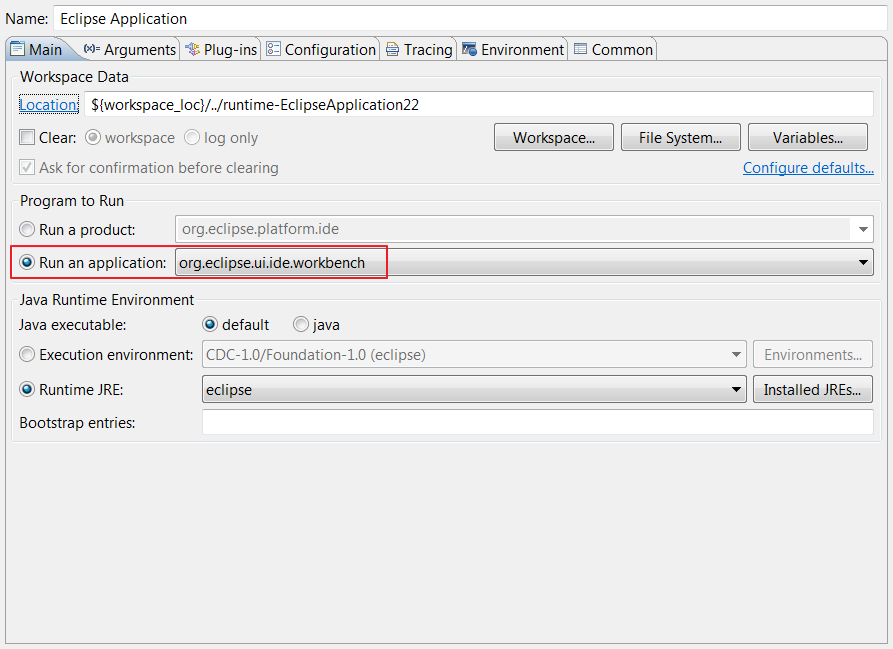The image size is (893, 649).
Task: Expand the Runtime JRE dropdown
Action: [736, 389]
